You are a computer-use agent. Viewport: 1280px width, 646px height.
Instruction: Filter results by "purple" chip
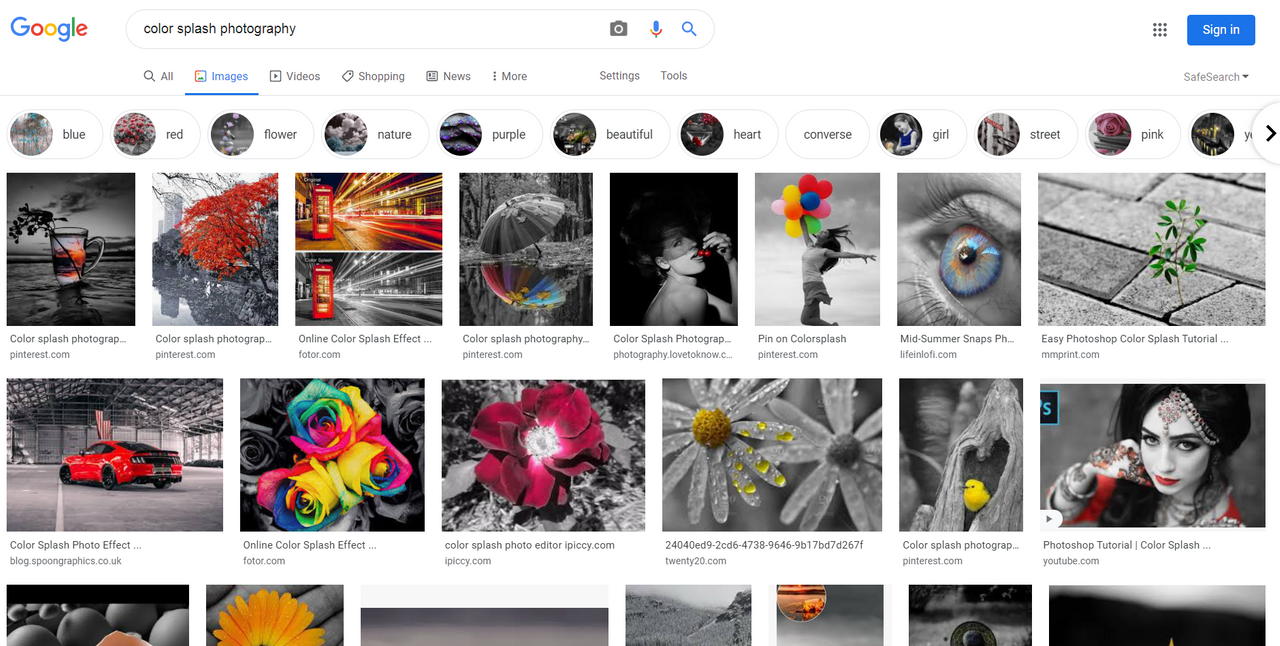point(490,134)
